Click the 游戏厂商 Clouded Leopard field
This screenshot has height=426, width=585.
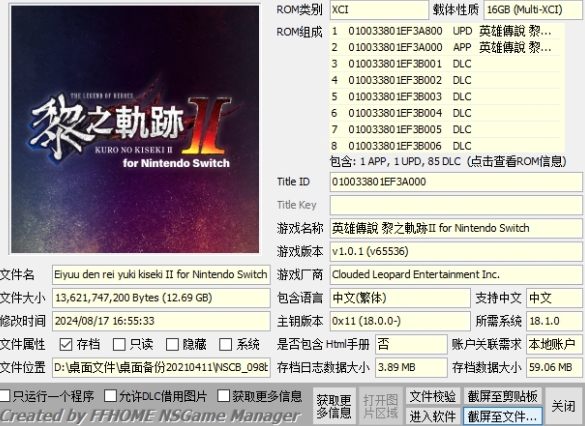(x=456, y=275)
